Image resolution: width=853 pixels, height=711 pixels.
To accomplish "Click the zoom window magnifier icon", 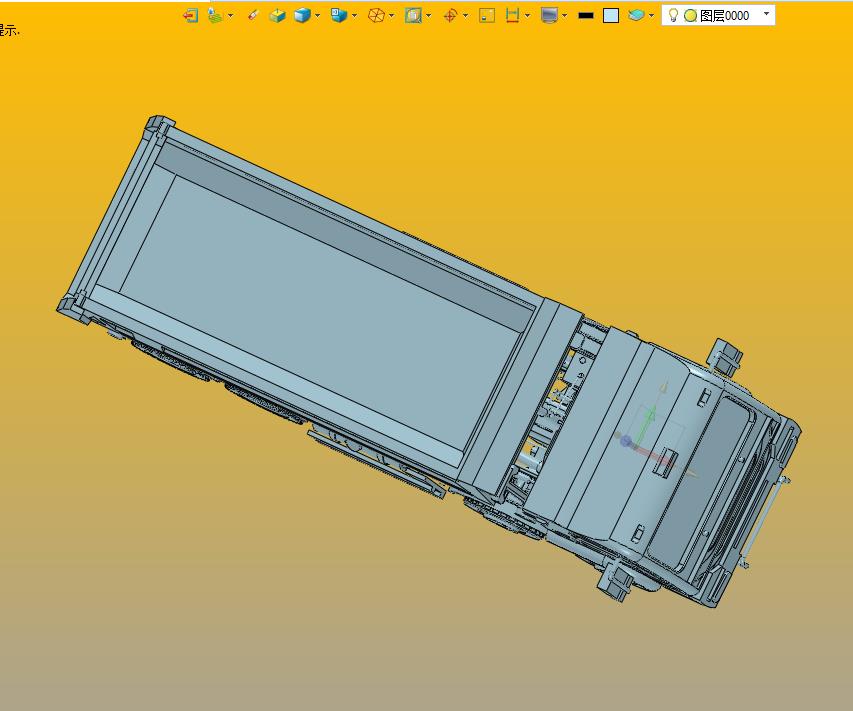I will 413,16.
